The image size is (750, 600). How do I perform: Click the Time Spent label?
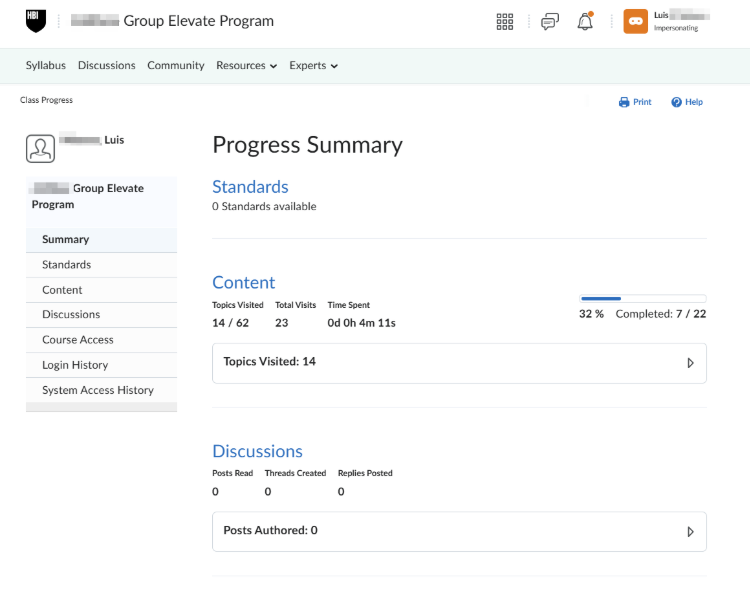(x=349, y=305)
